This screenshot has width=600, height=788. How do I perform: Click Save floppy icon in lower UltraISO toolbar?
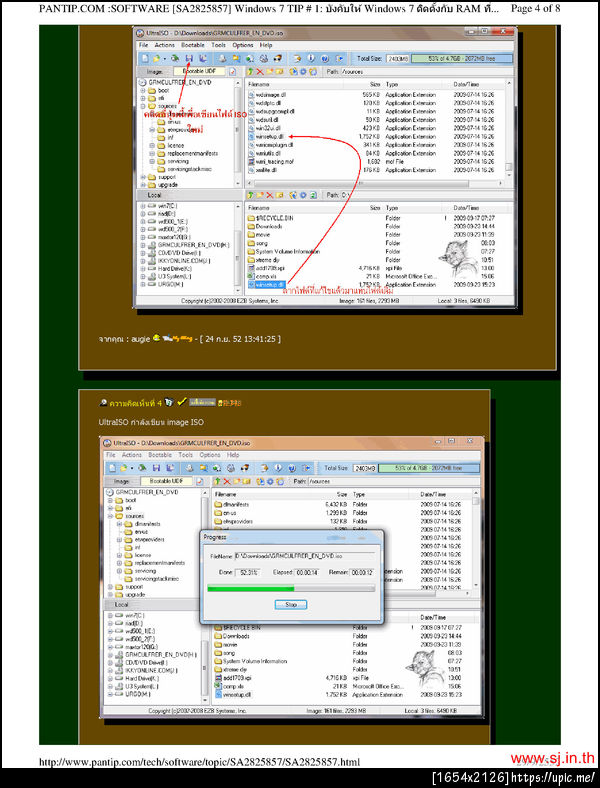[x=156, y=468]
